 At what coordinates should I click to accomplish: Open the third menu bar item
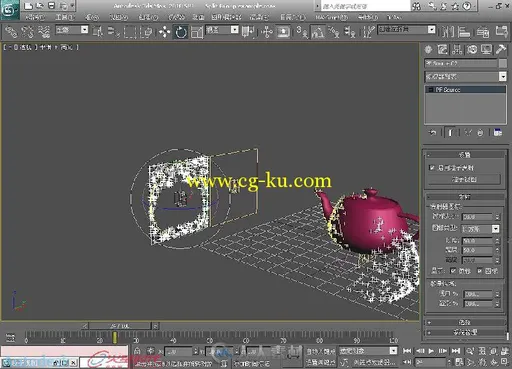click(92, 17)
